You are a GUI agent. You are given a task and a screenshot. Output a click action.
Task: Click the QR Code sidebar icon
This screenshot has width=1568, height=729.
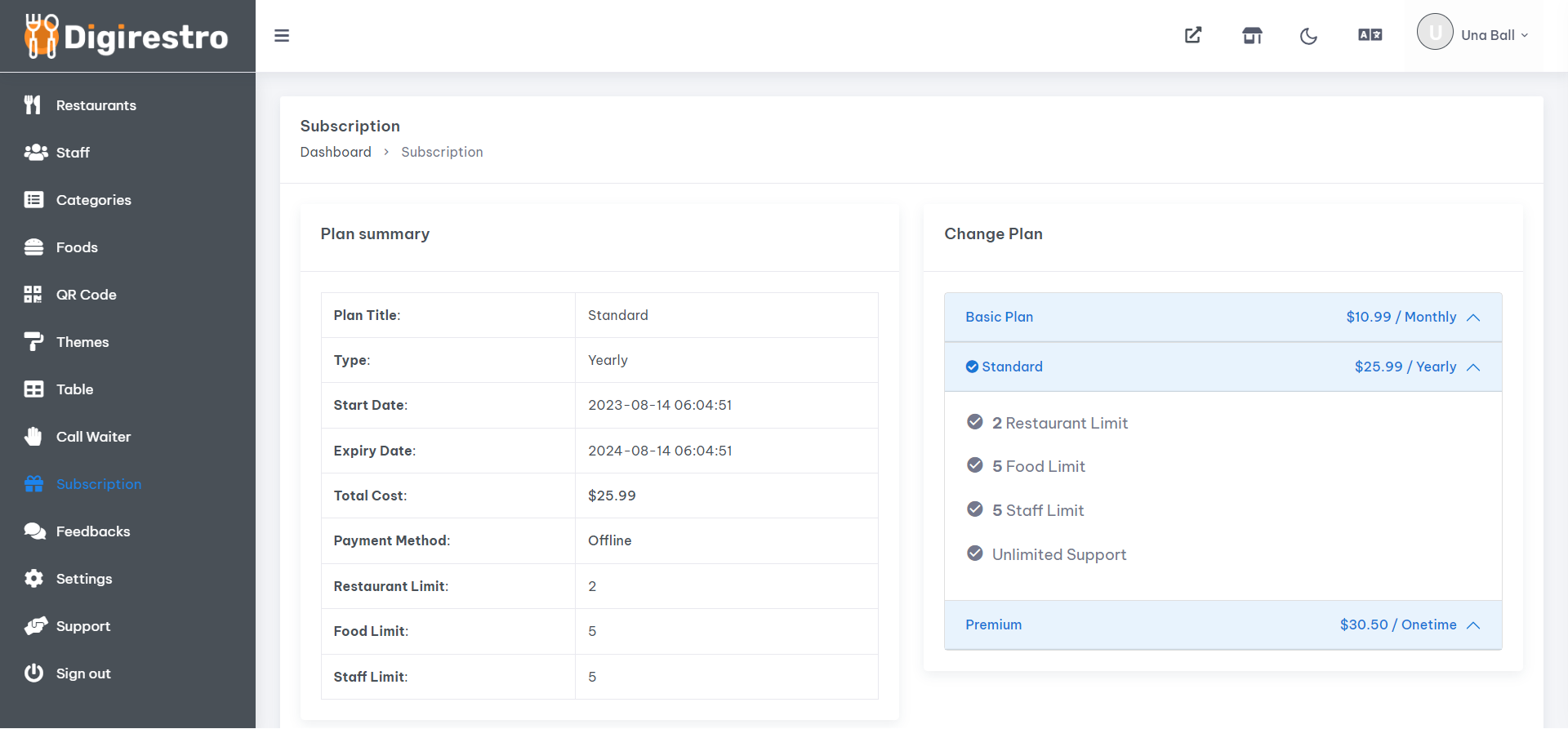pos(33,295)
